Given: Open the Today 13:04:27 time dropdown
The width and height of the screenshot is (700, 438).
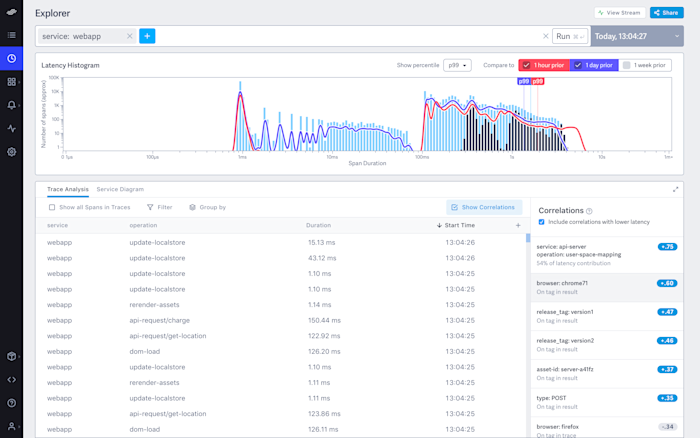Looking at the screenshot, I should [x=637, y=36].
